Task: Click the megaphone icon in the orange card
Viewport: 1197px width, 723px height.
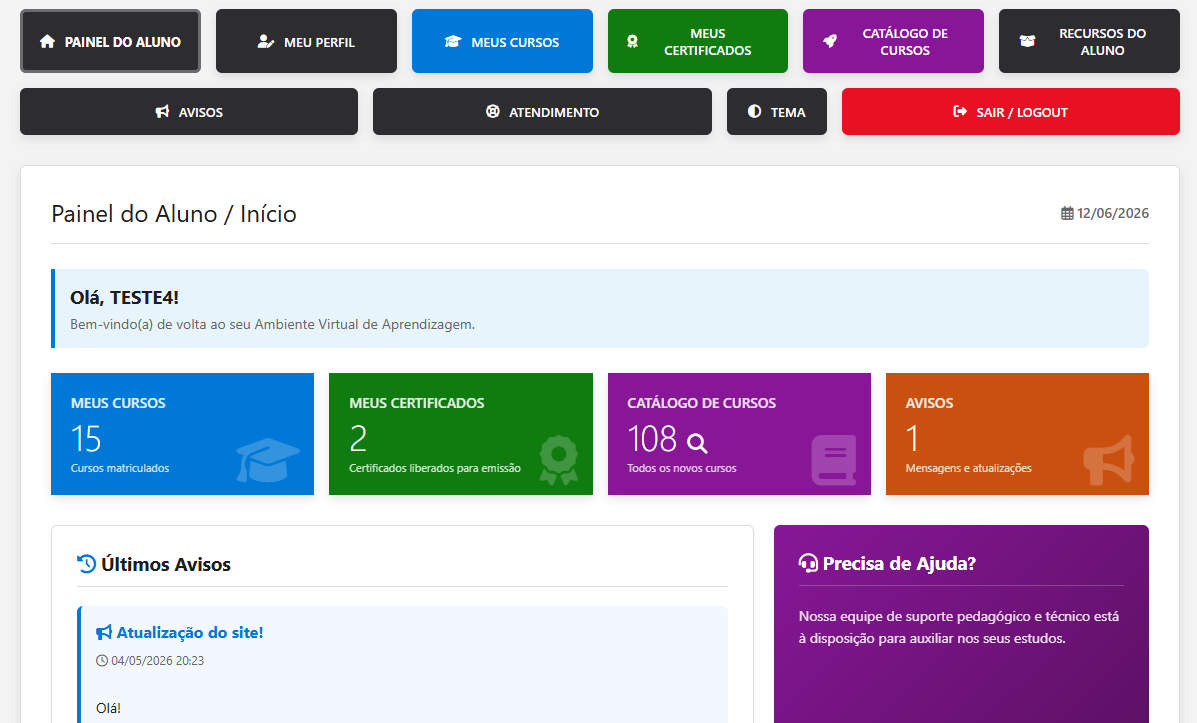Action: click(x=1109, y=460)
